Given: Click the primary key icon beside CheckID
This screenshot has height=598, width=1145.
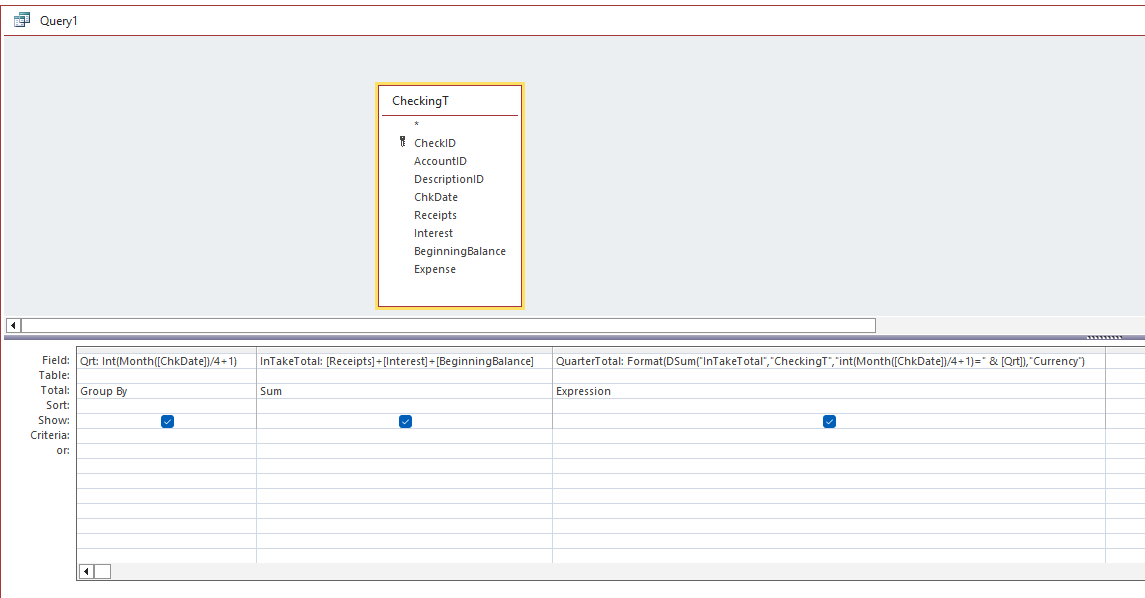Looking at the screenshot, I should pyautogui.click(x=401, y=142).
